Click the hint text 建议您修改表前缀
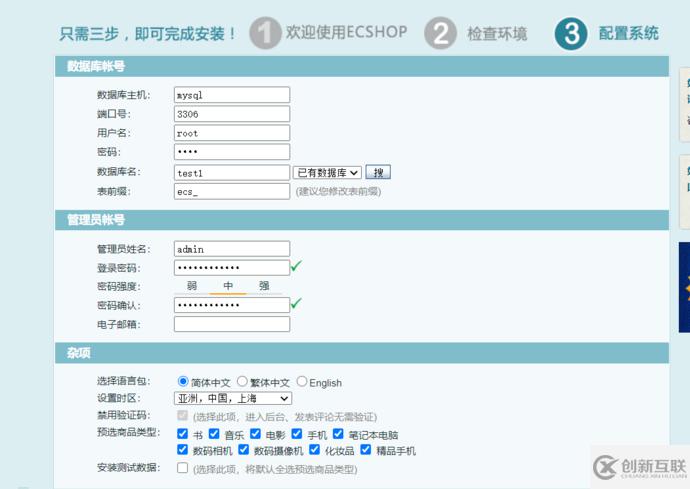 click(x=338, y=191)
